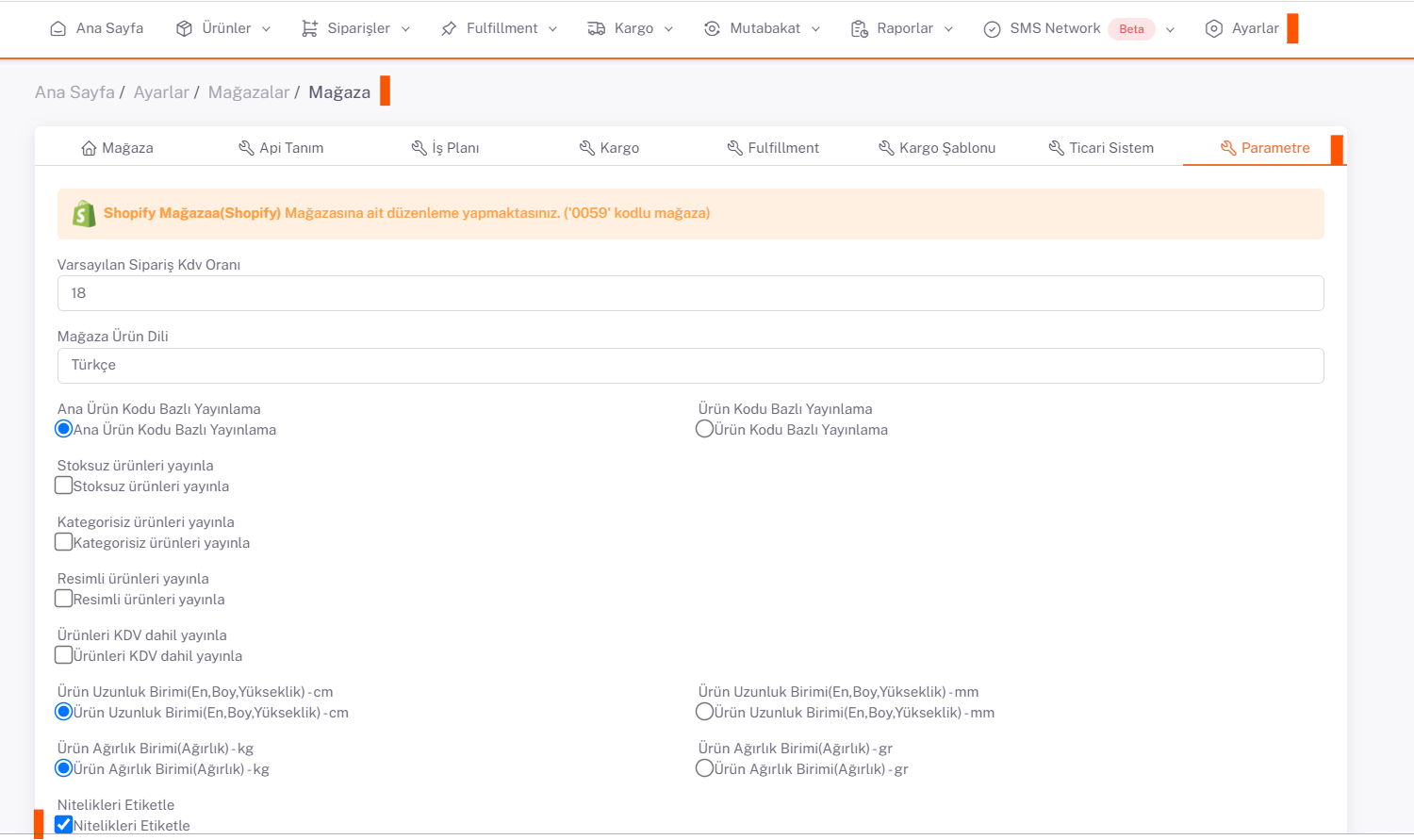The width and height of the screenshot is (1414, 840).
Task: Open the Fulfillment navbar dropdown chevron
Action: pyautogui.click(x=552, y=29)
